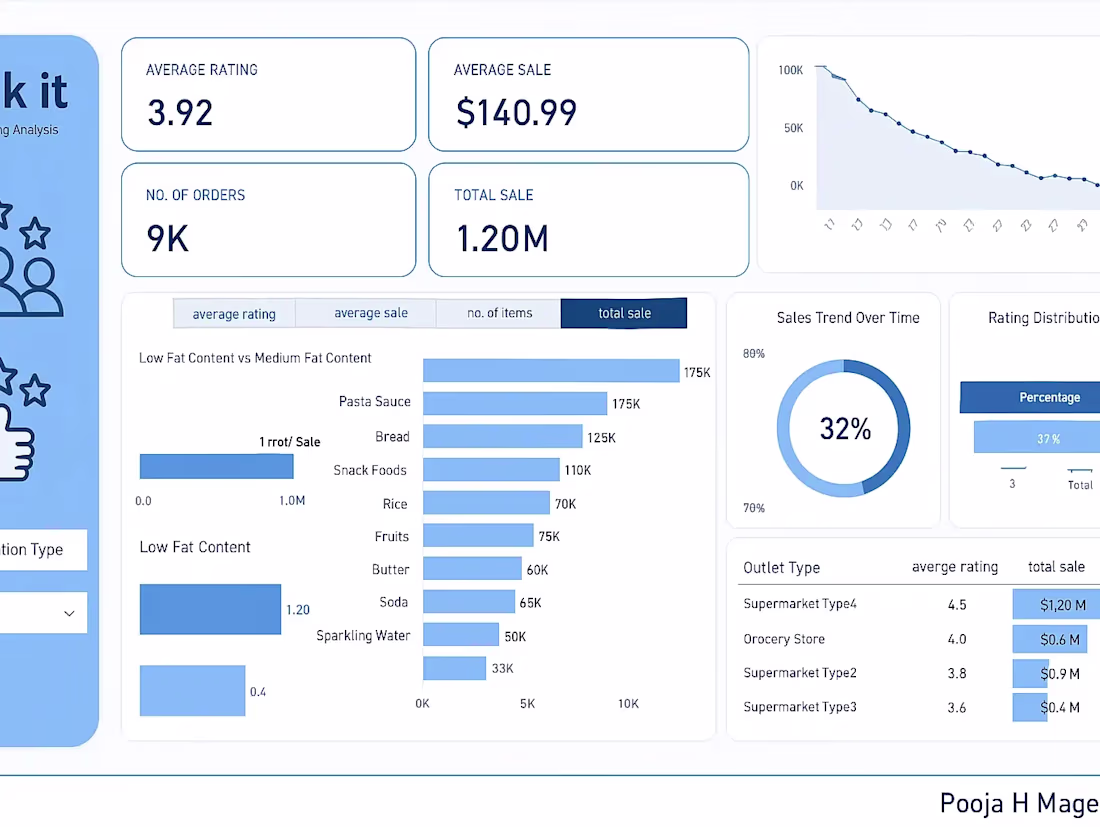Click the Pasta Sauce 175K bar
This screenshot has width=1100, height=827.
click(515, 403)
